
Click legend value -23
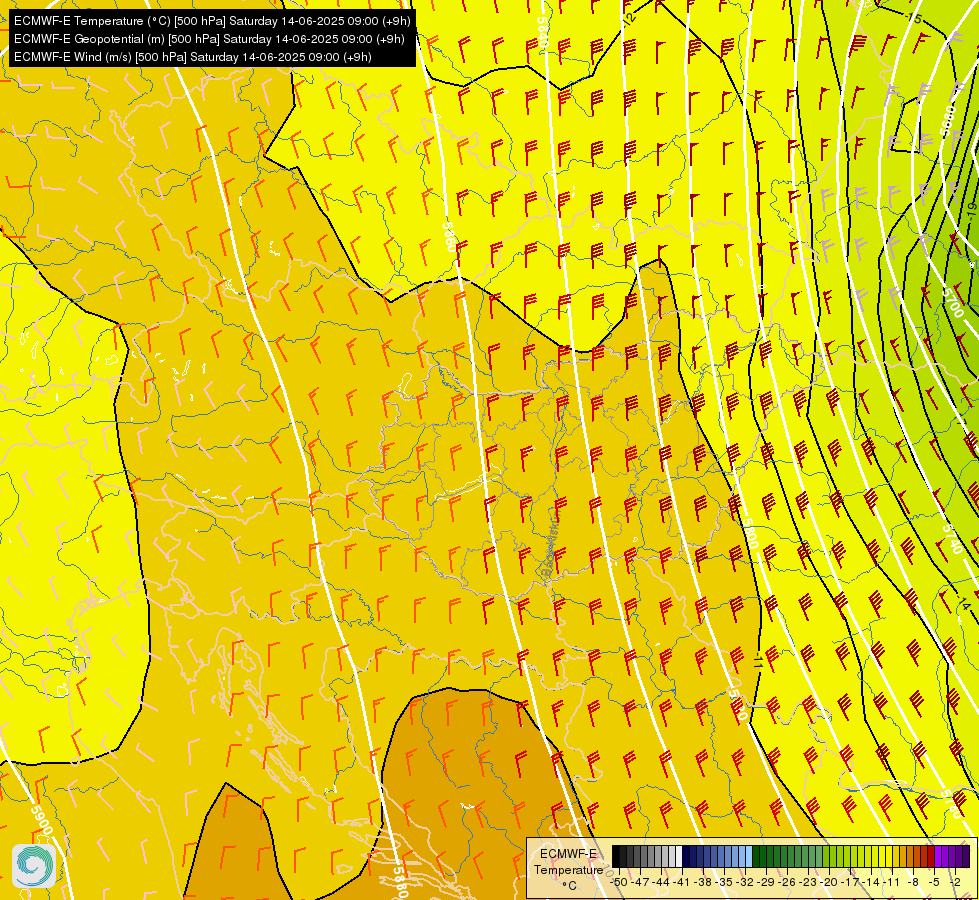[x=808, y=882]
